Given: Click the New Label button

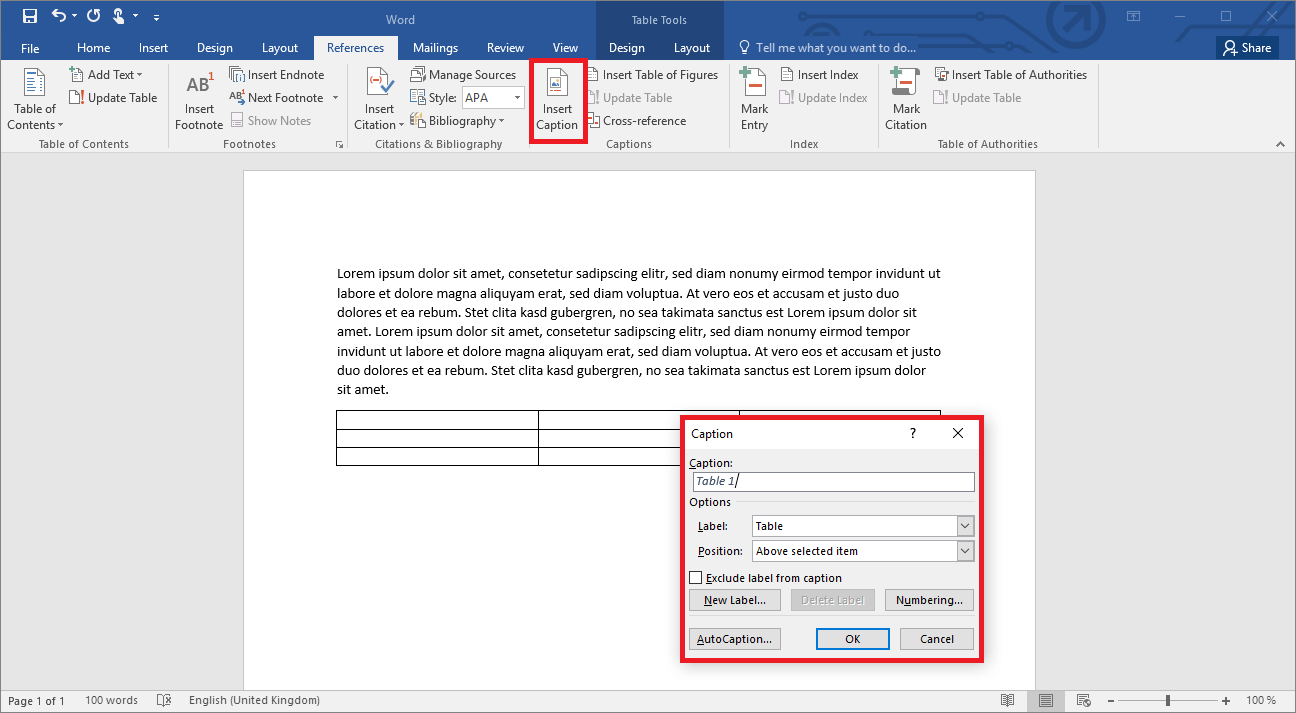Looking at the screenshot, I should point(734,599).
